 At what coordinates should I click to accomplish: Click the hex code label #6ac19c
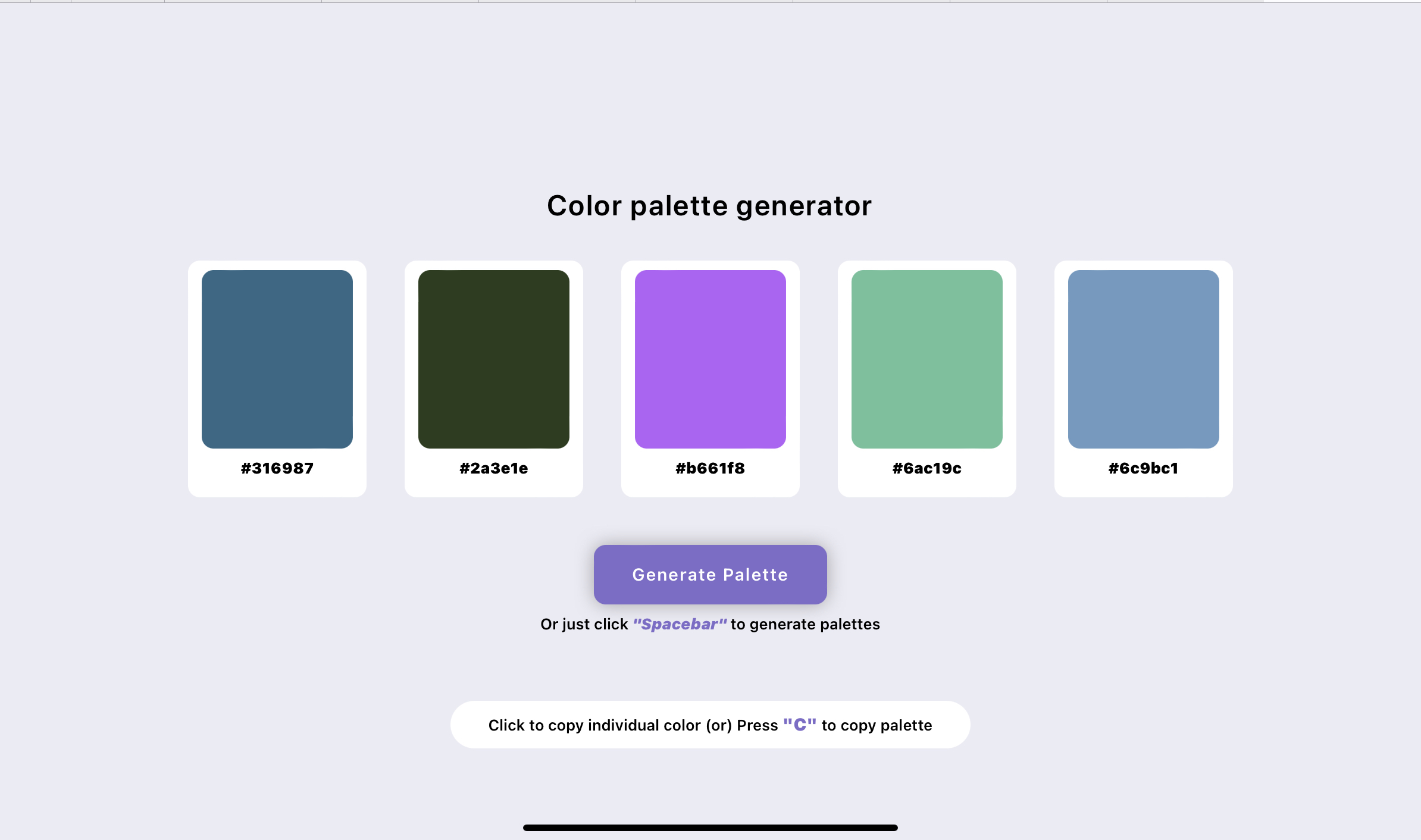coord(927,468)
